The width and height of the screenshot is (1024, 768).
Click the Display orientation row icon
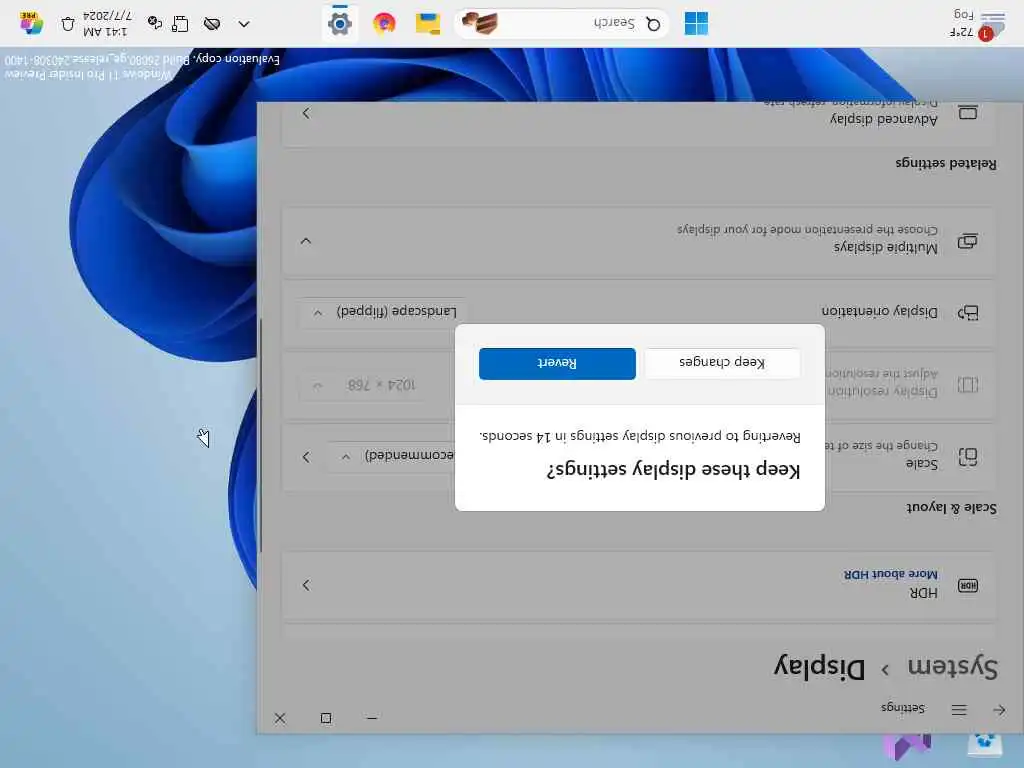(x=967, y=312)
